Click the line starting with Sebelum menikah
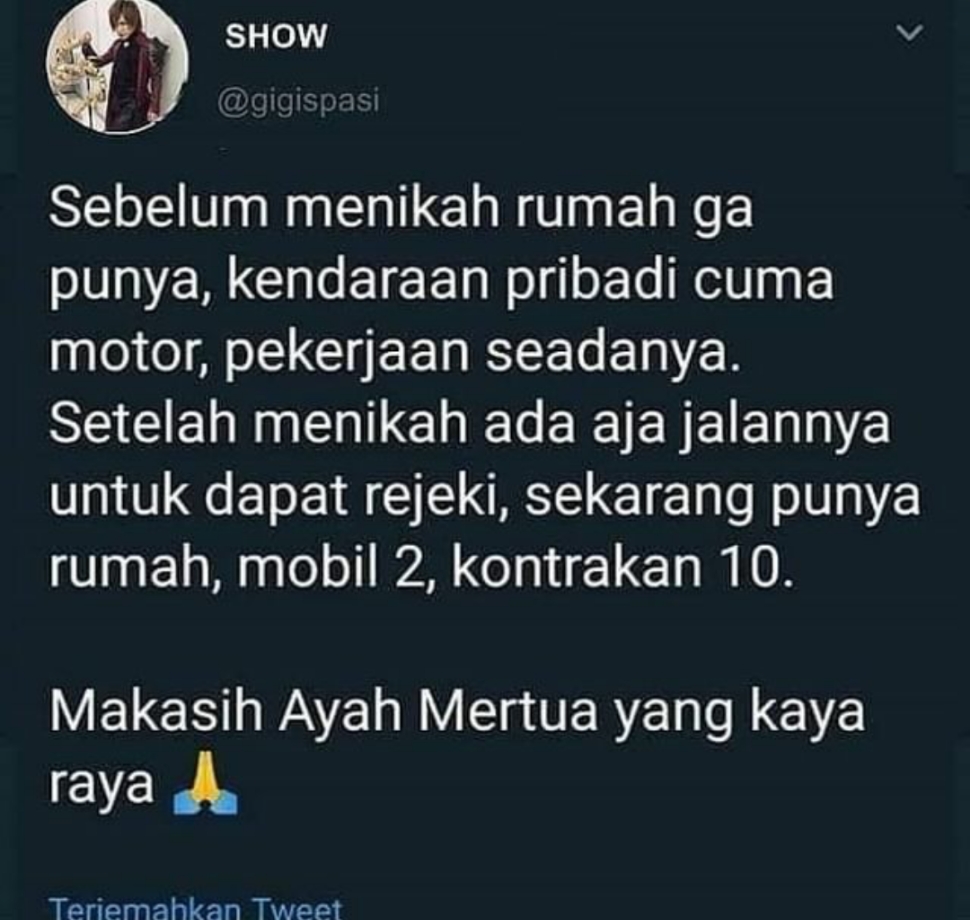 (x=401, y=209)
